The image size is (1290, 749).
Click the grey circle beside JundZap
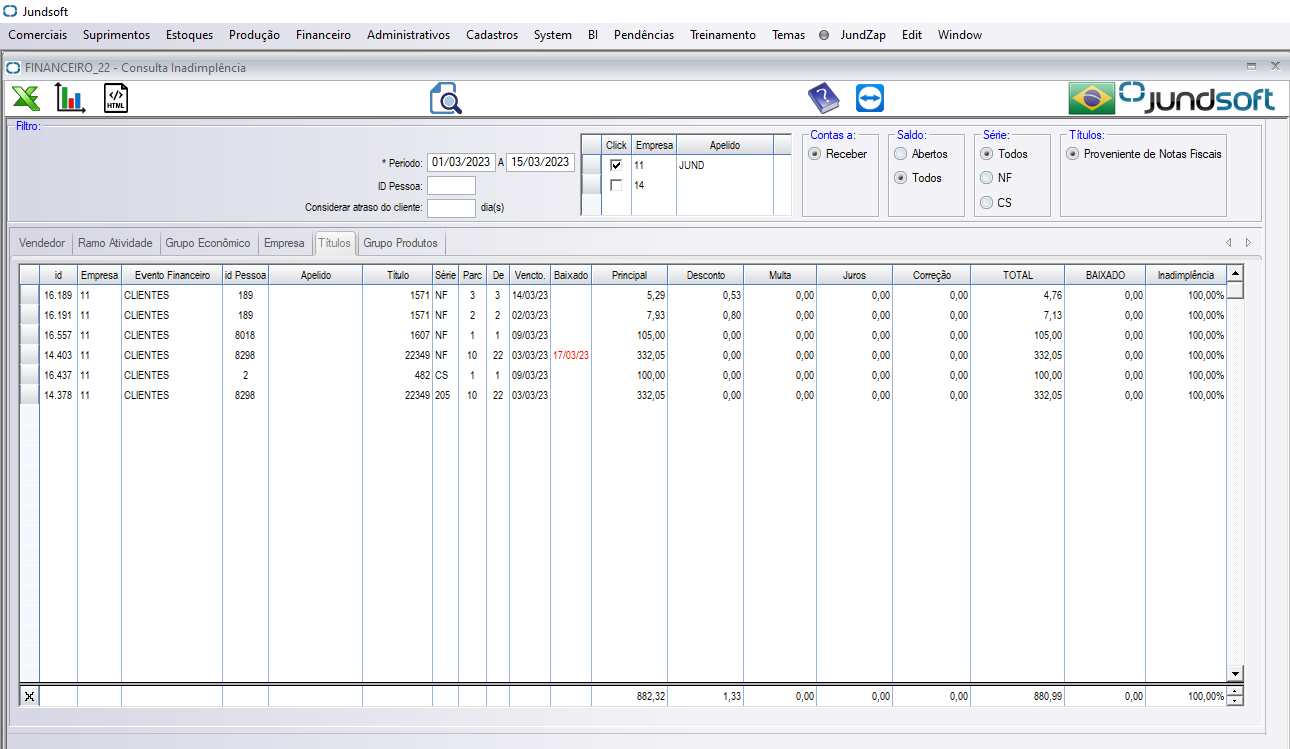click(x=824, y=35)
